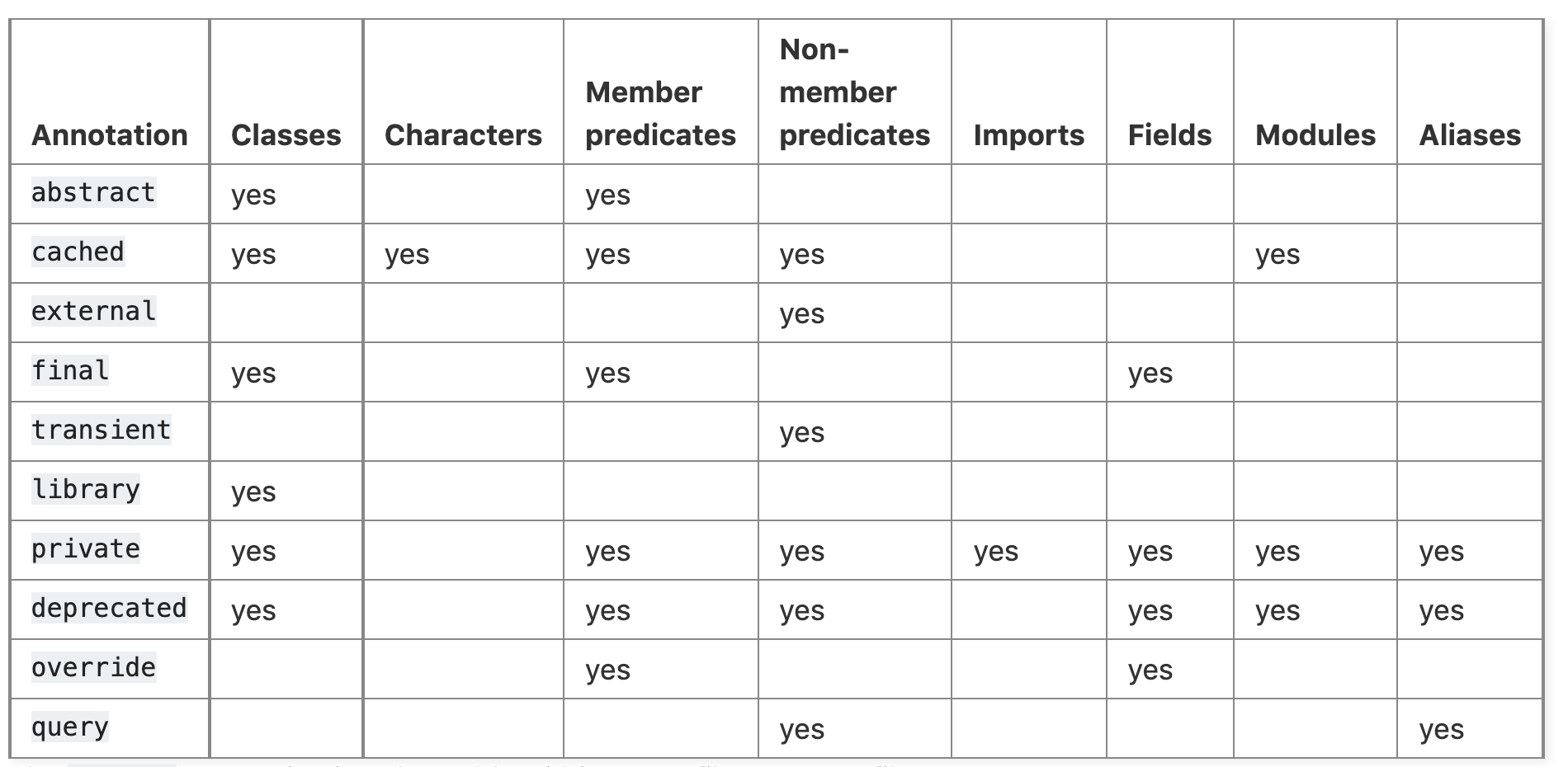1568x767 pixels.
Task: Click the 'deprecated' annotation code label
Action: [109, 608]
